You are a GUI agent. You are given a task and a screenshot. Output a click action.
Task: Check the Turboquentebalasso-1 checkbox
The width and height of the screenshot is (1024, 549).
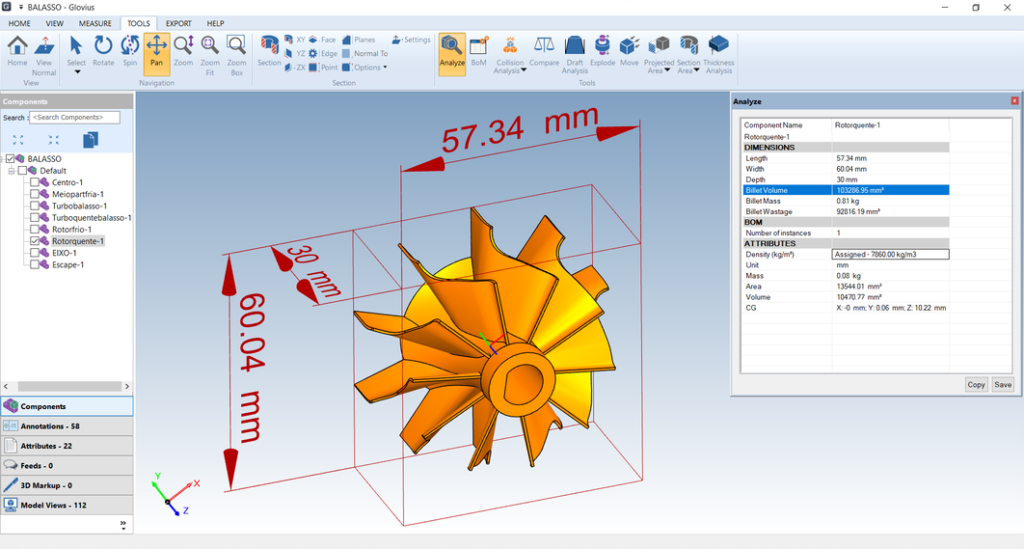tap(35, 217)
